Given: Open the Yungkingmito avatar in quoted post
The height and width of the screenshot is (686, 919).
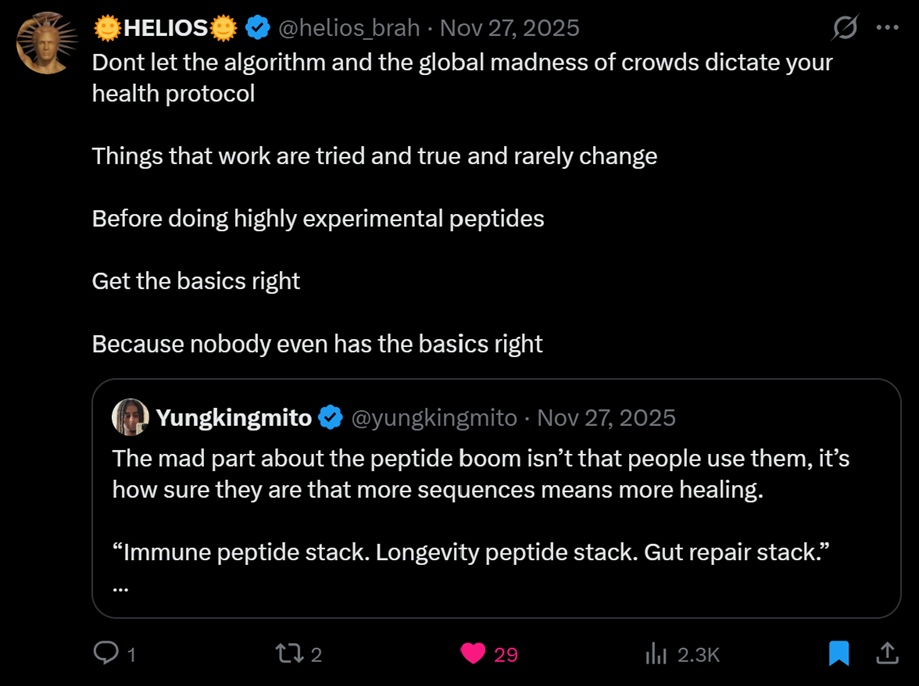Looking at the screenshot, I should coord(131,417).
